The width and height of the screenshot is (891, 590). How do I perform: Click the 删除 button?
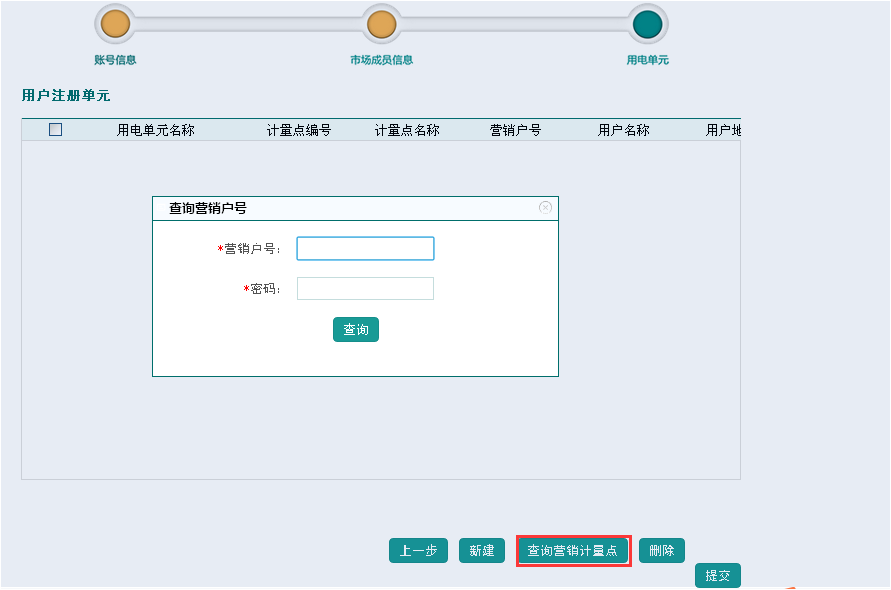[x=661, y=551]
